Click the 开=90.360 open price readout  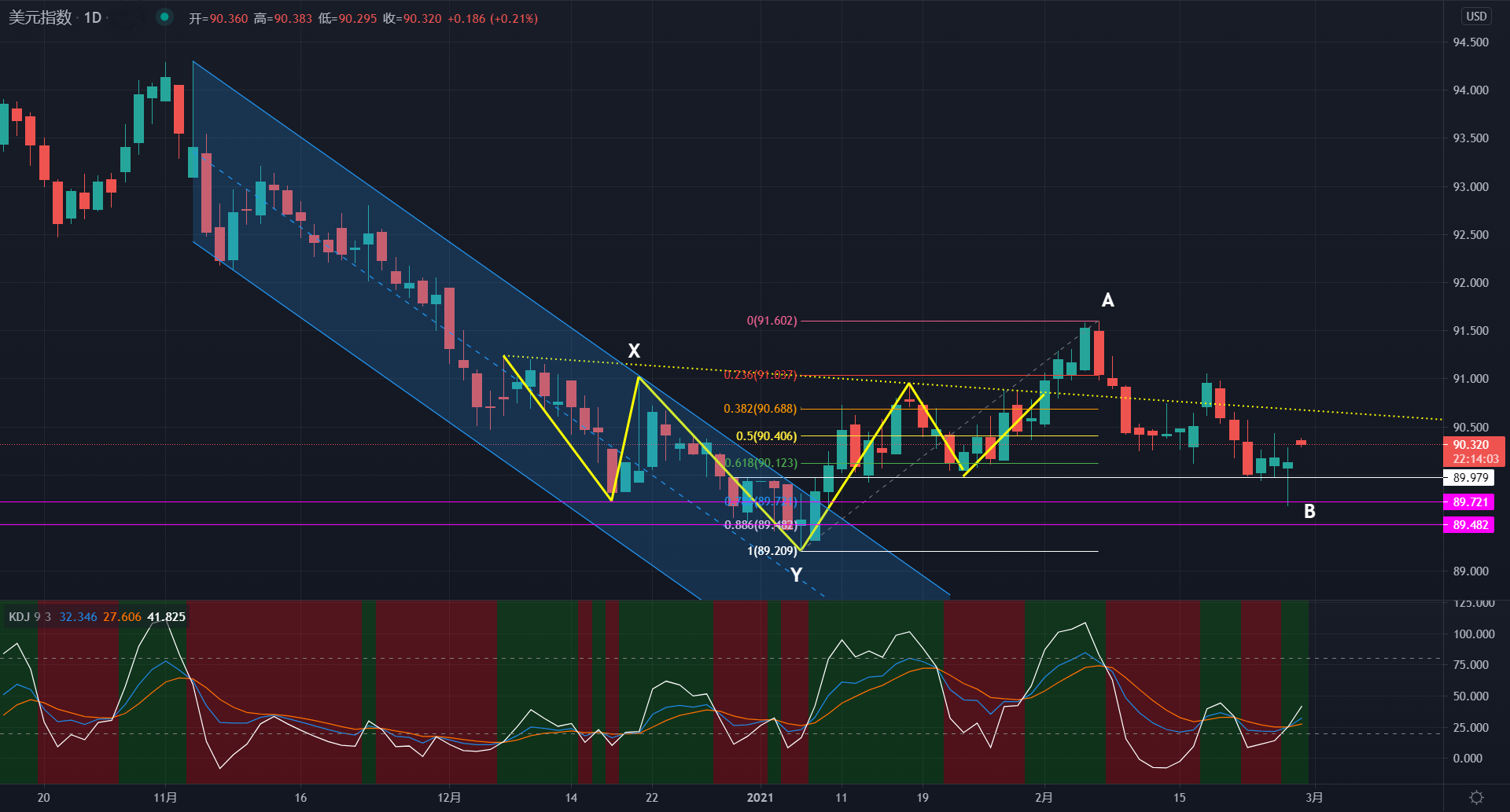point(218,18)
